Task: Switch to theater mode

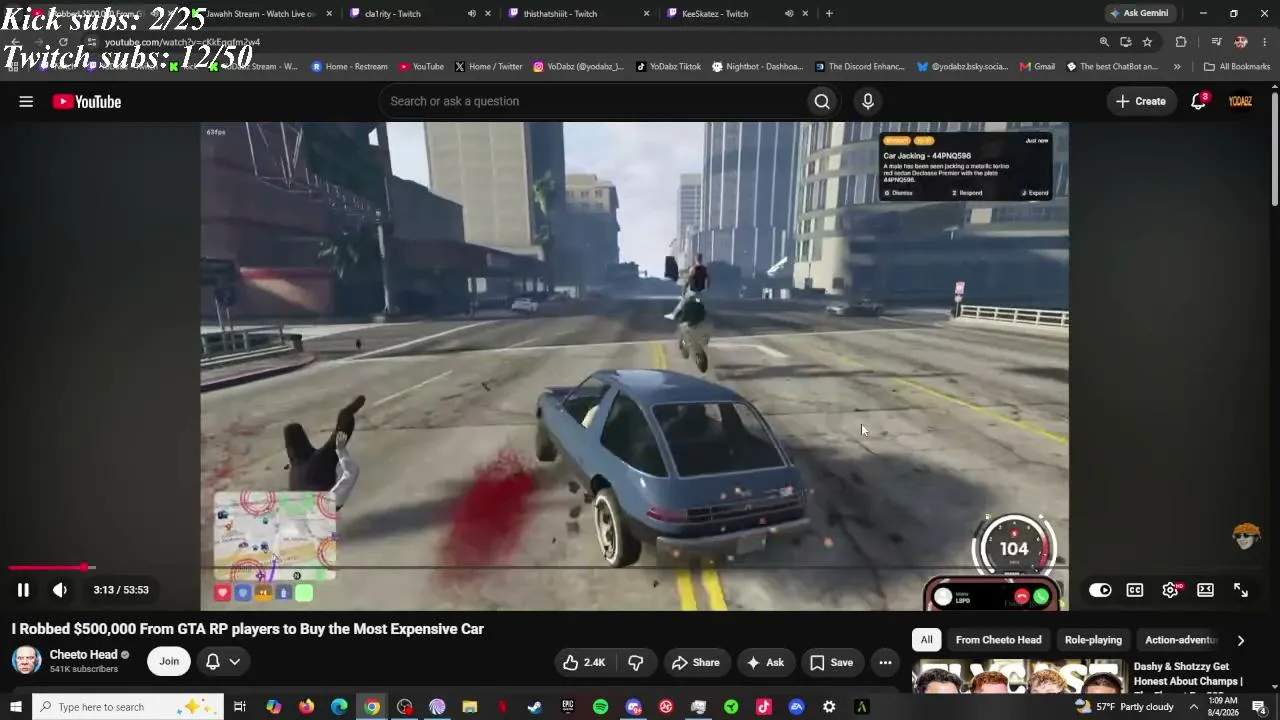Action: click(1205, 590)
